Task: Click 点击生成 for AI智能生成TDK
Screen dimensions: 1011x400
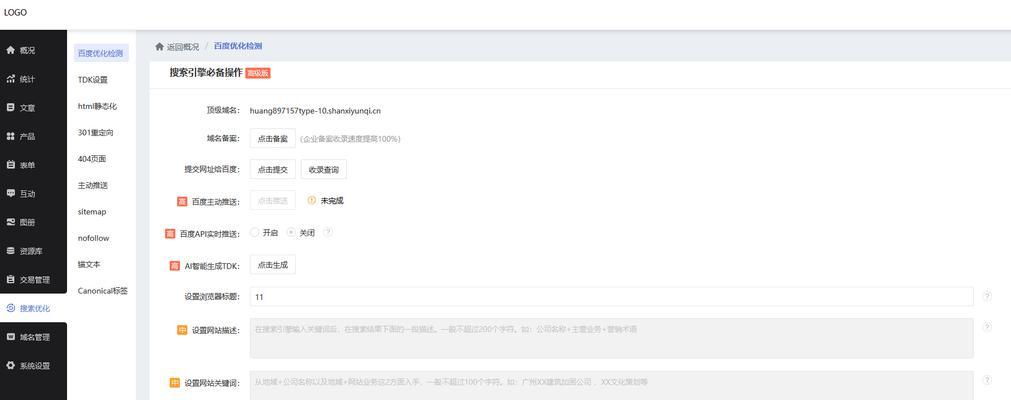Action: point(272,265)
